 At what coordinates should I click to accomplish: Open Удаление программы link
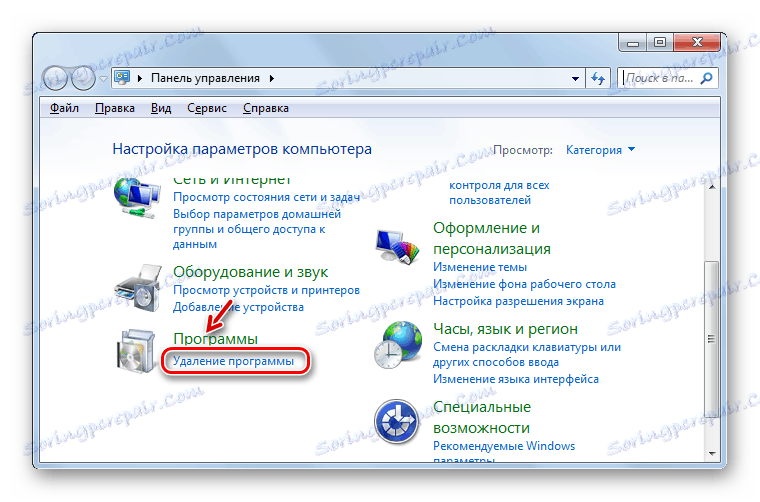(x=234, y=361)
